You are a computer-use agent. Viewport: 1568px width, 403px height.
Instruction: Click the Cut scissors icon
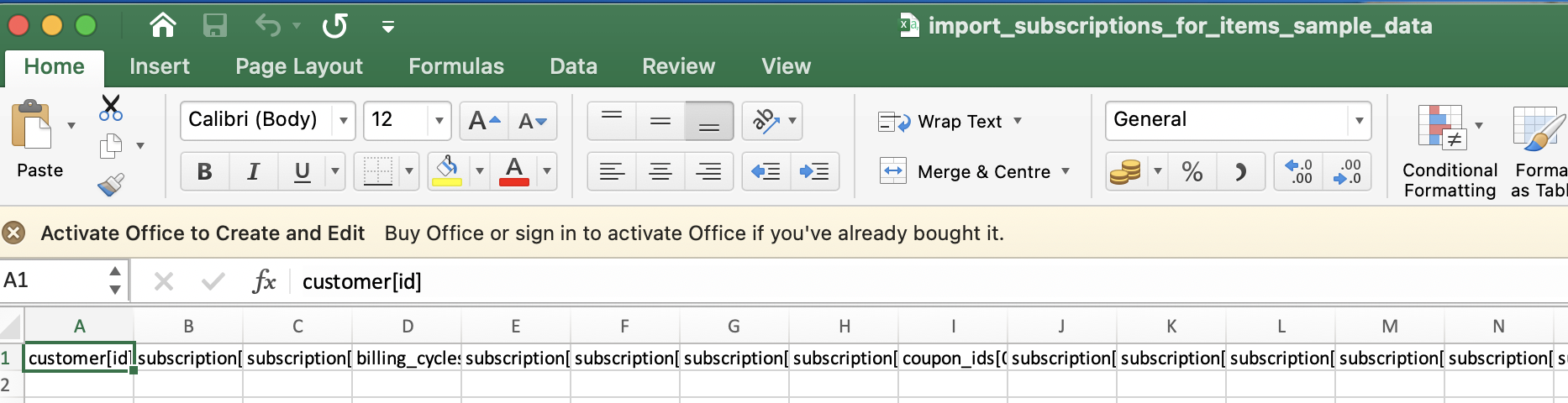(110, 108)
